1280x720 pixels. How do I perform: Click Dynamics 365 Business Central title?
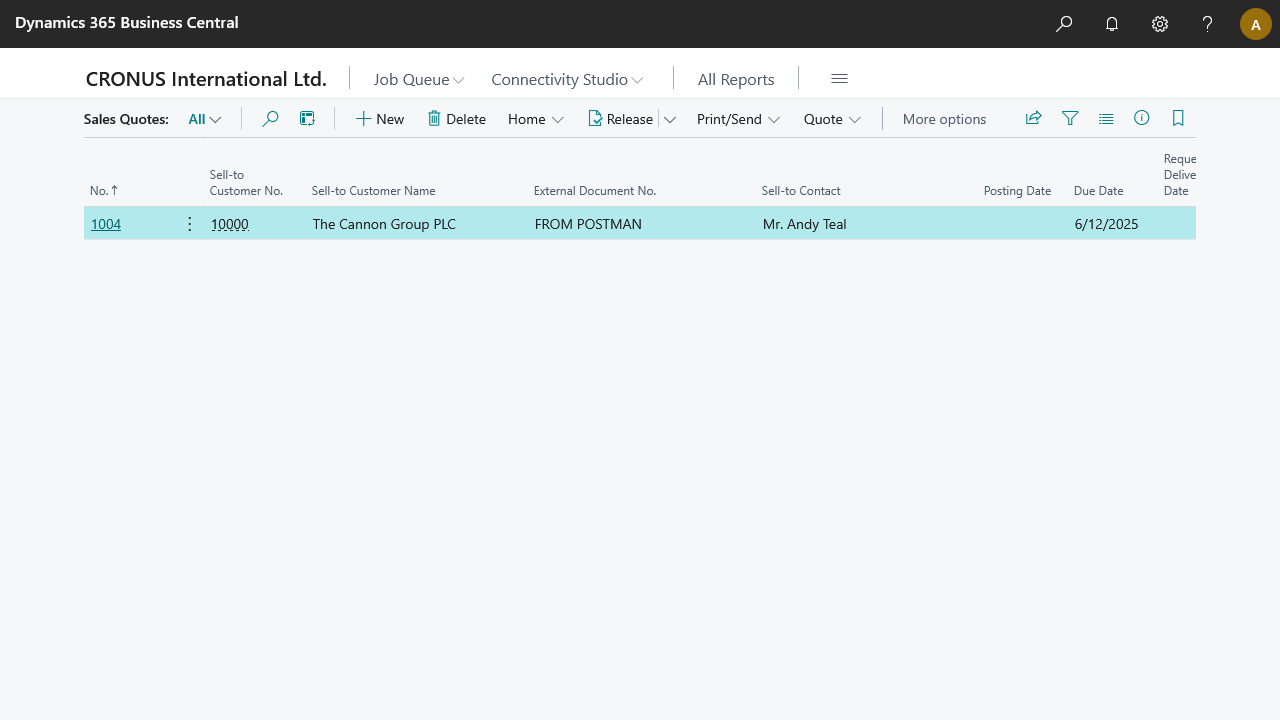(x=127, y=22)
